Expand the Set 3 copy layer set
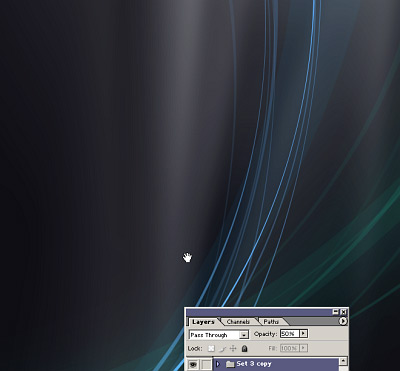This screenshot has width=400, height=371. 218,364
